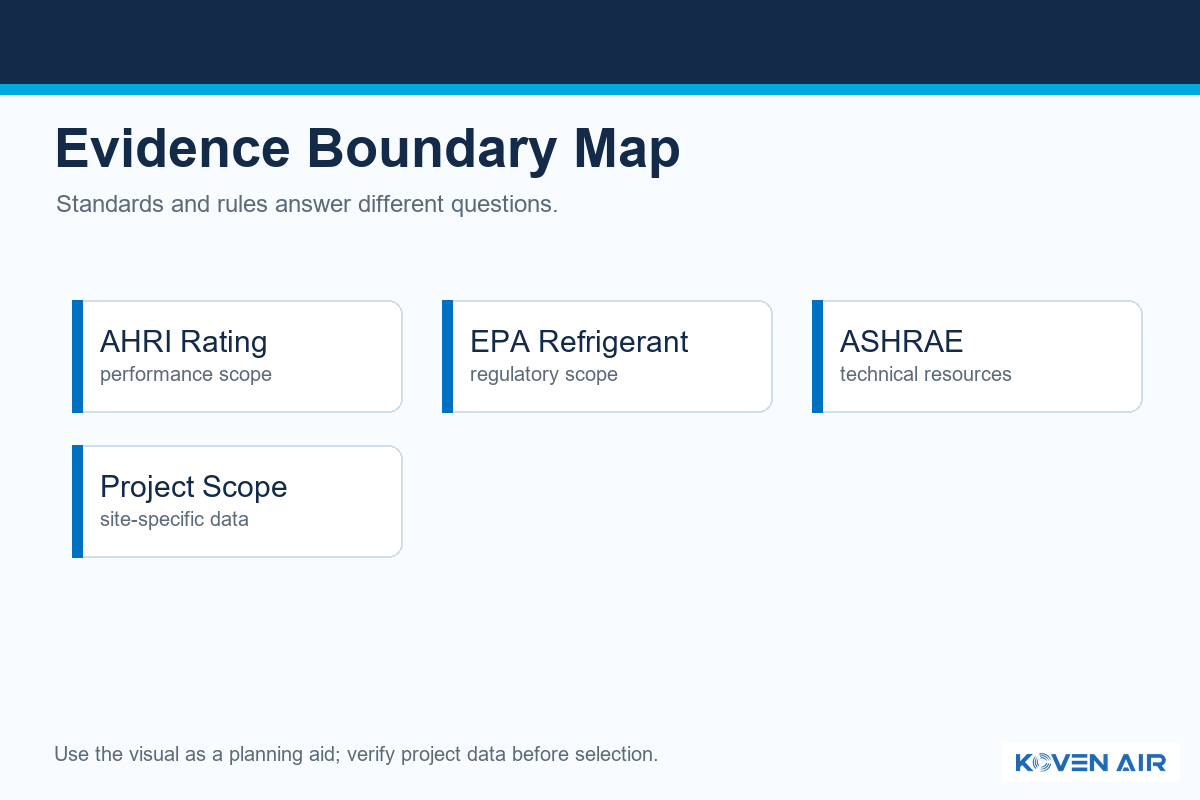Select the Project Scope card
1200x800 pixels.
click(237, 501)
